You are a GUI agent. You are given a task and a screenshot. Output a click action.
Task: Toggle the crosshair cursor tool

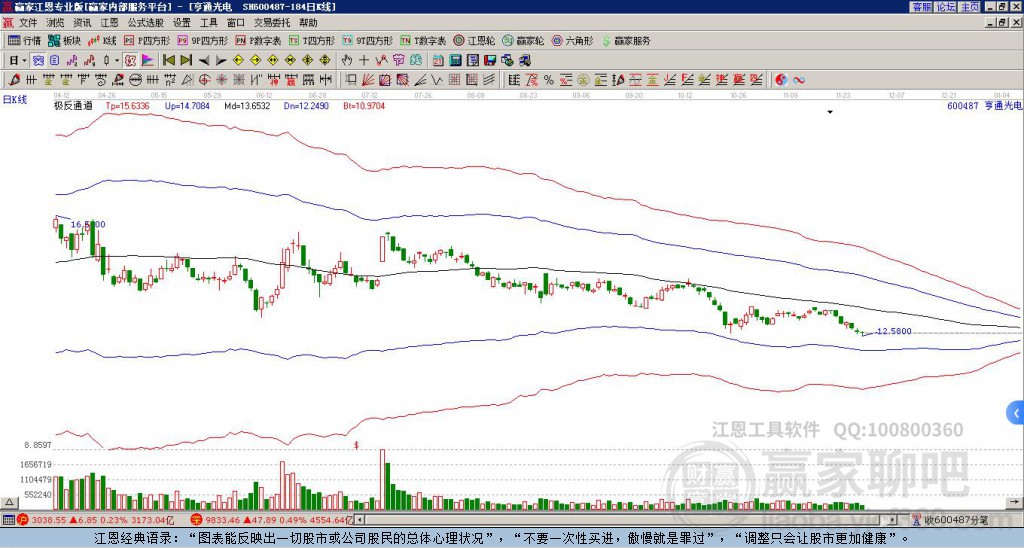364,61
